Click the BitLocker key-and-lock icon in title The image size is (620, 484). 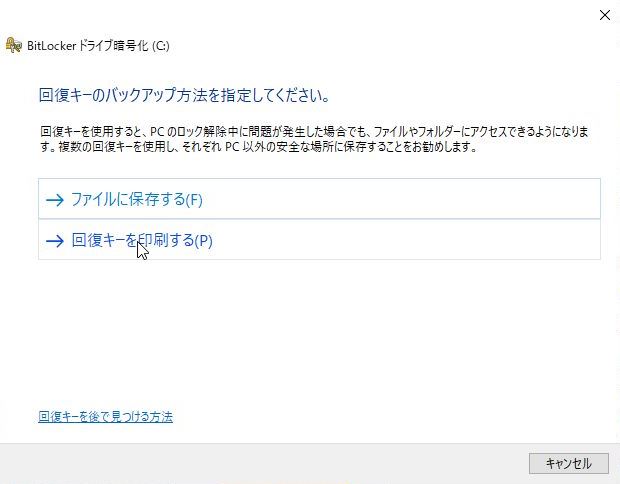(13, 45)
